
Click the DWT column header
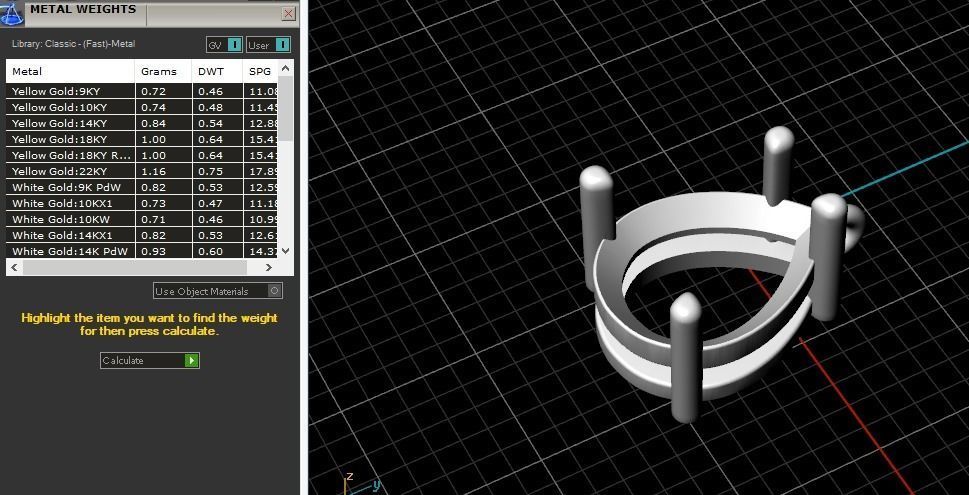click(217, 71)
